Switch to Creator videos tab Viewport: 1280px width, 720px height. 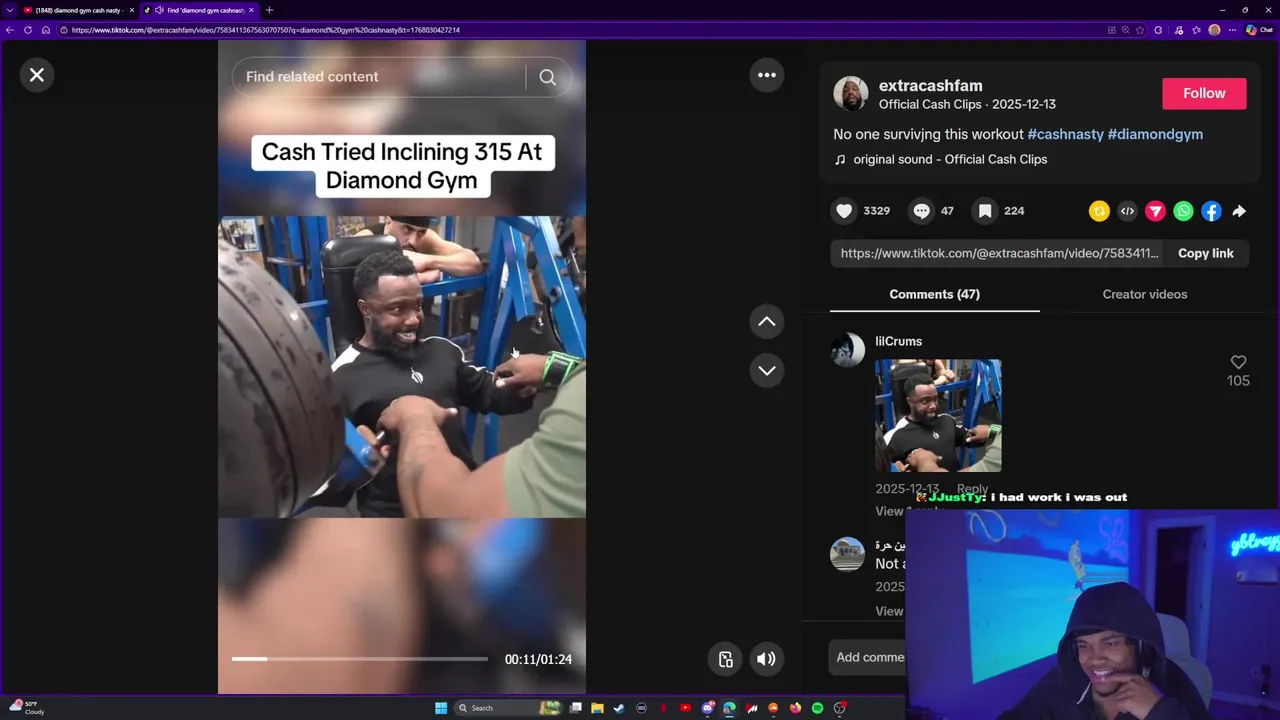(x=1145, y=294)
